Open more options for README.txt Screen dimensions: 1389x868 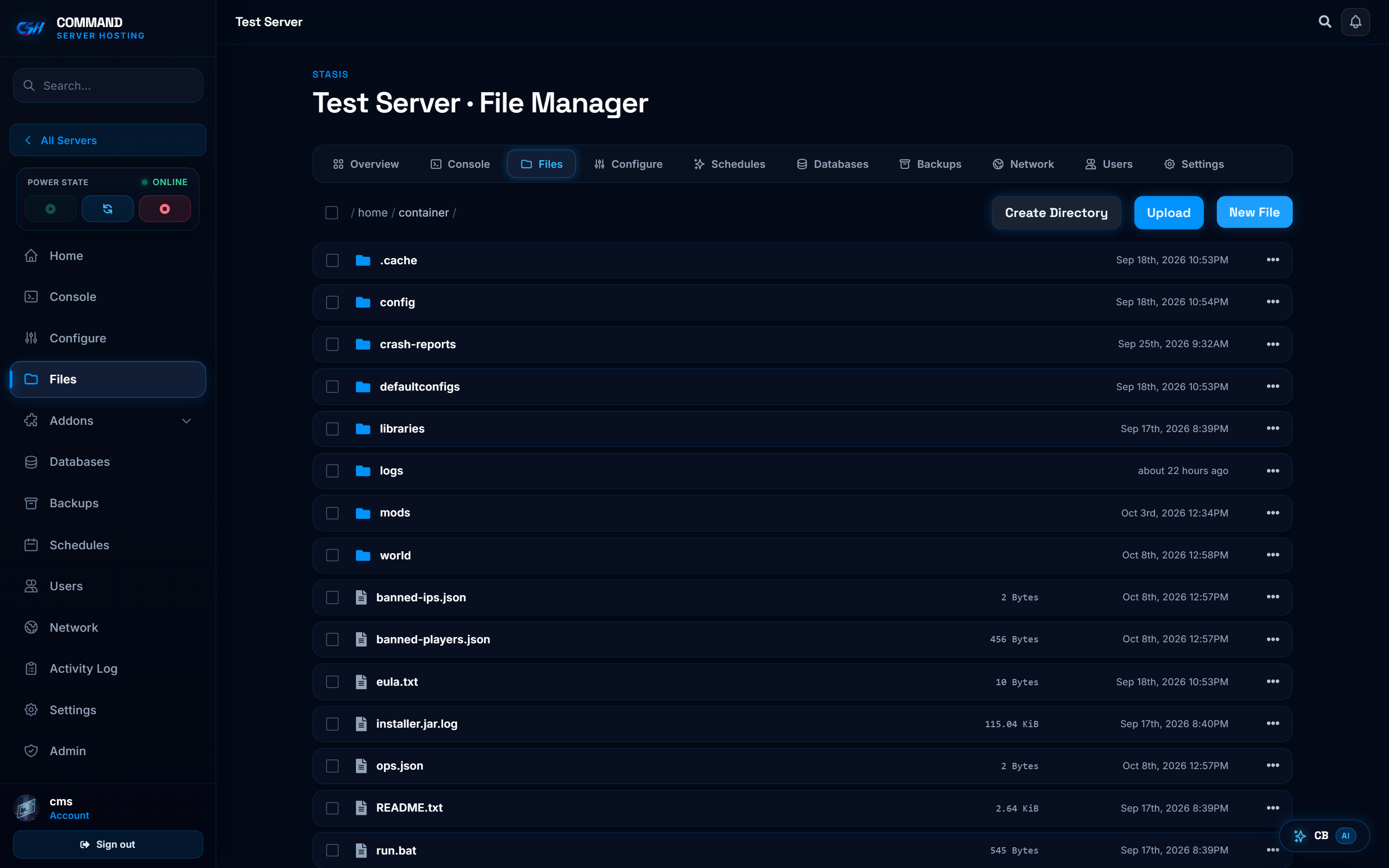click(1272, 808)
